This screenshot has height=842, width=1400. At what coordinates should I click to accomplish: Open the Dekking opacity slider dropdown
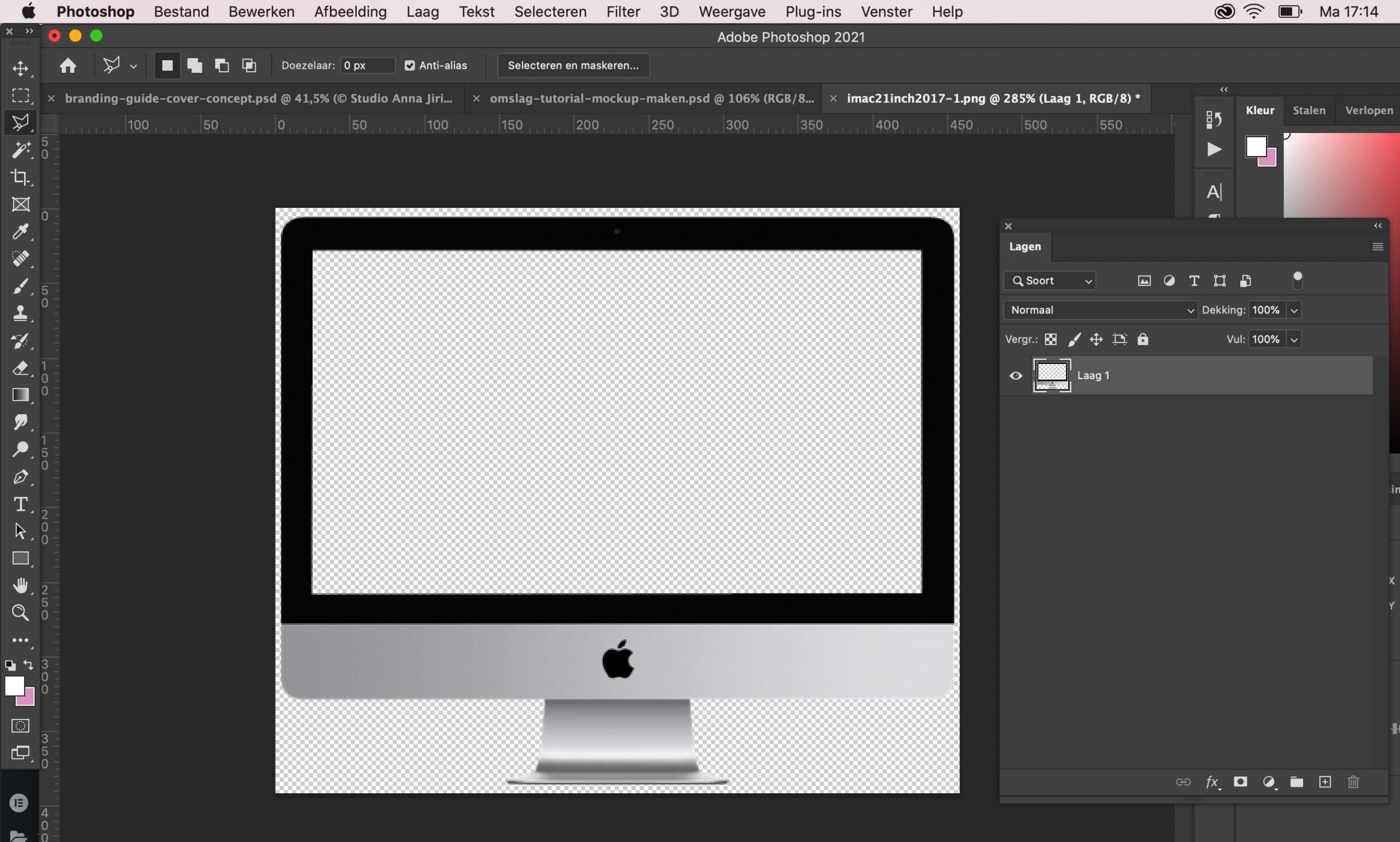[x=1294, y=310]
